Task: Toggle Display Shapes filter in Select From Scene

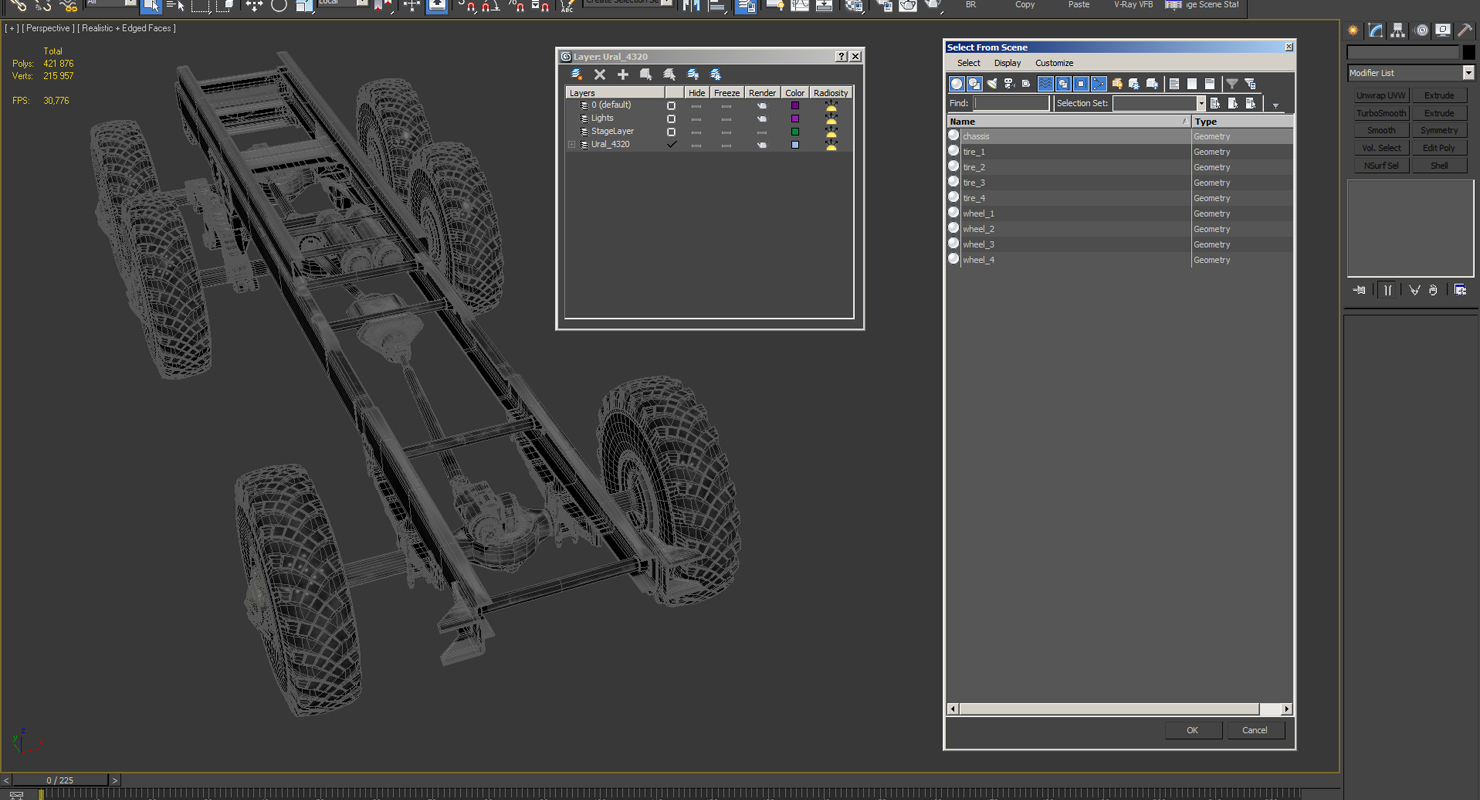Action: coord(975,84)
